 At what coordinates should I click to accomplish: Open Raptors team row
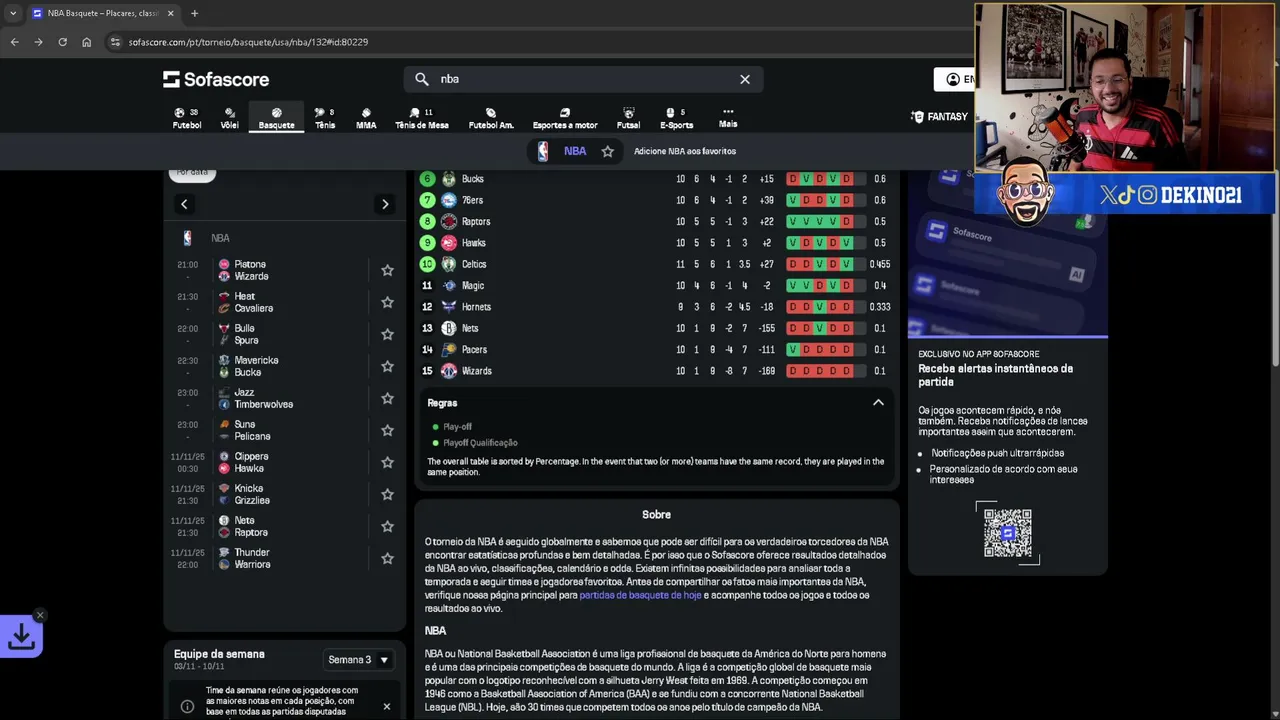(657, 222)
